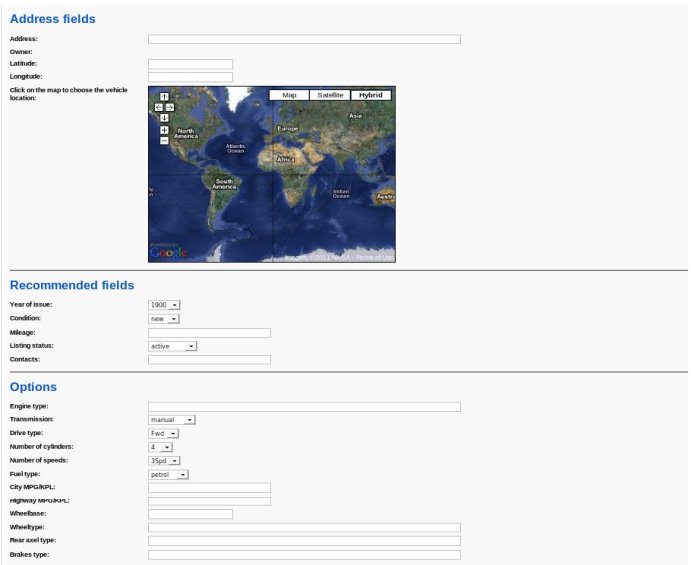The image size is (691, 565).
Task: Click the Google logo on the map
Action: pyautogui.click(x=169, y=252)
